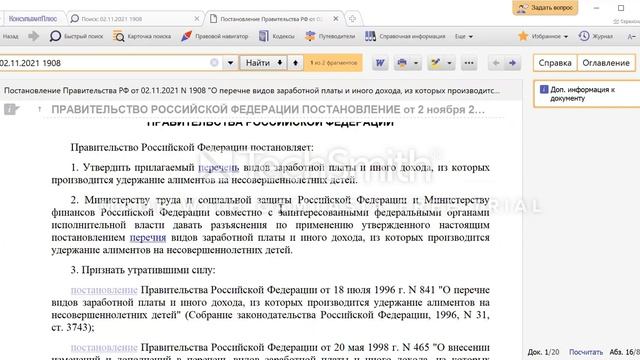
Task: Open Справочная информация
Action: (405, 36)
